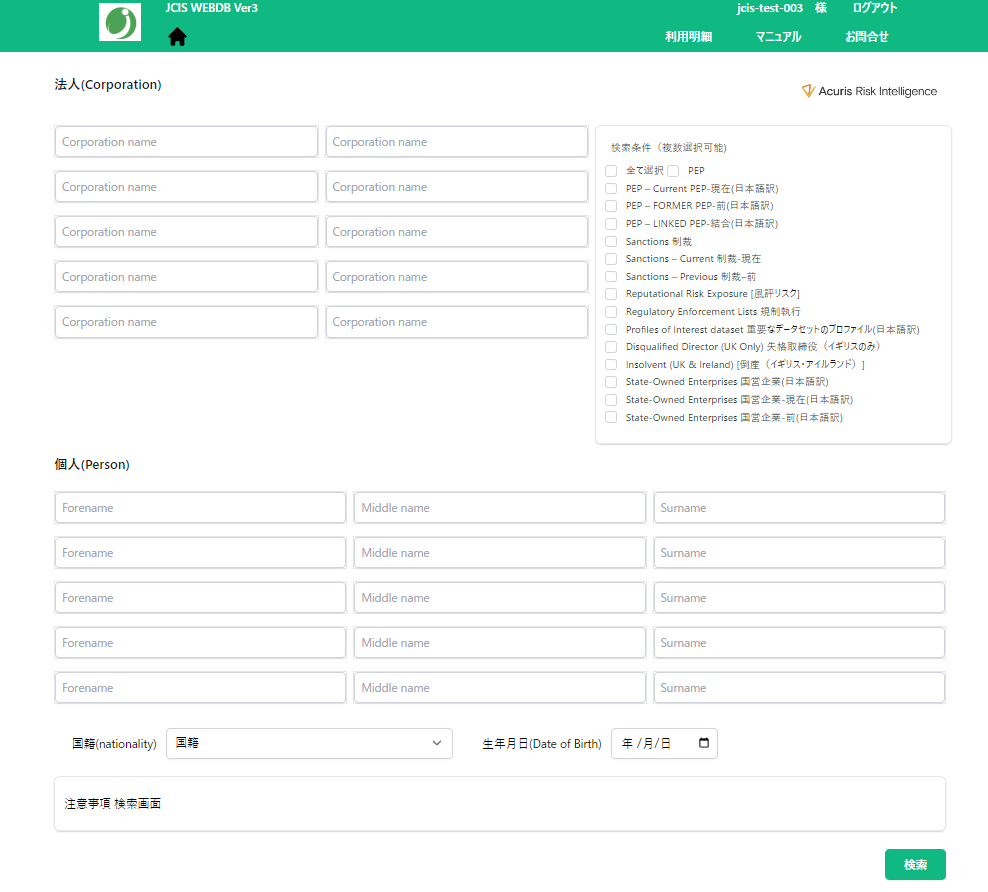Tick the PEP checkbox next to 全て選択
The height and width of the screenshot is (892, 988).
673,171
